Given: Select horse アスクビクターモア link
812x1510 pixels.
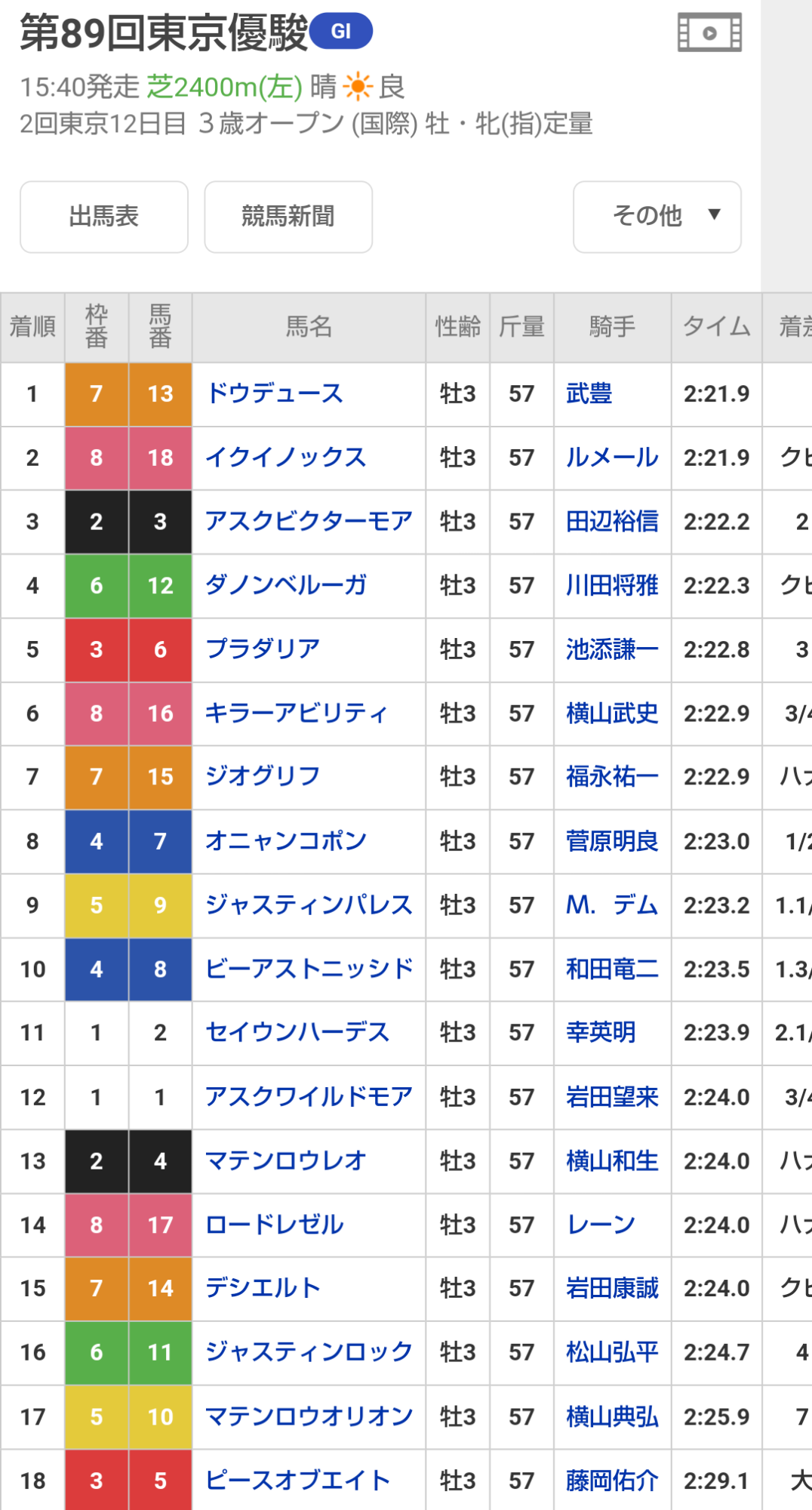Looking at the screenshot, I should click(x=309, y=521).
